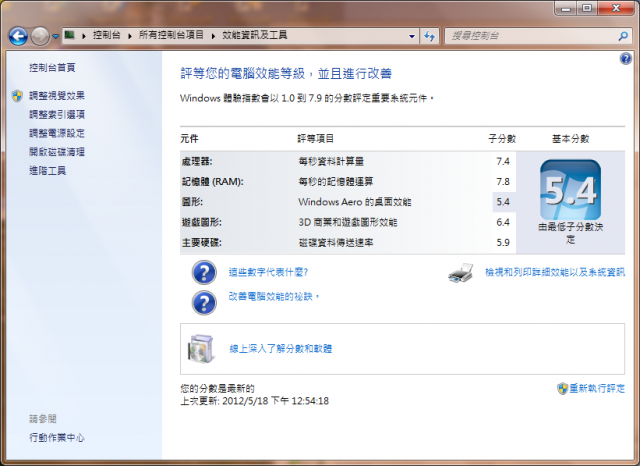Click the 上次更新 timestamp line
This screenshot has width=640, height=466.
tap(255, 401)
